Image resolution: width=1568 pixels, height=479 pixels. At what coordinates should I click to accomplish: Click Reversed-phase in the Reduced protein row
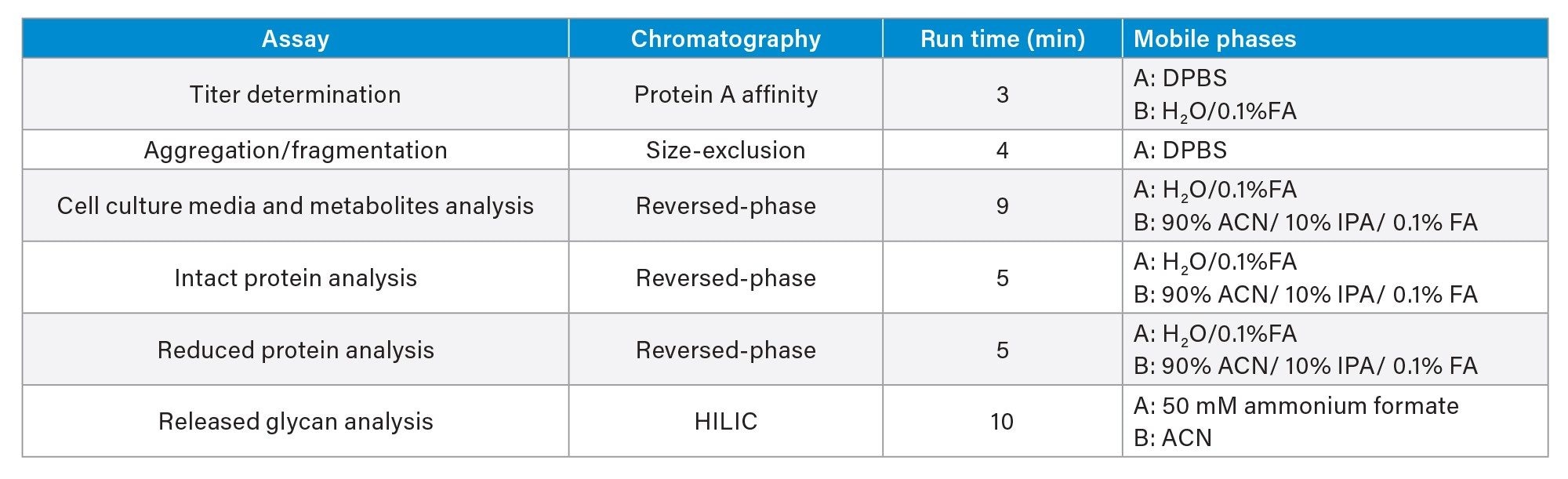725,350
